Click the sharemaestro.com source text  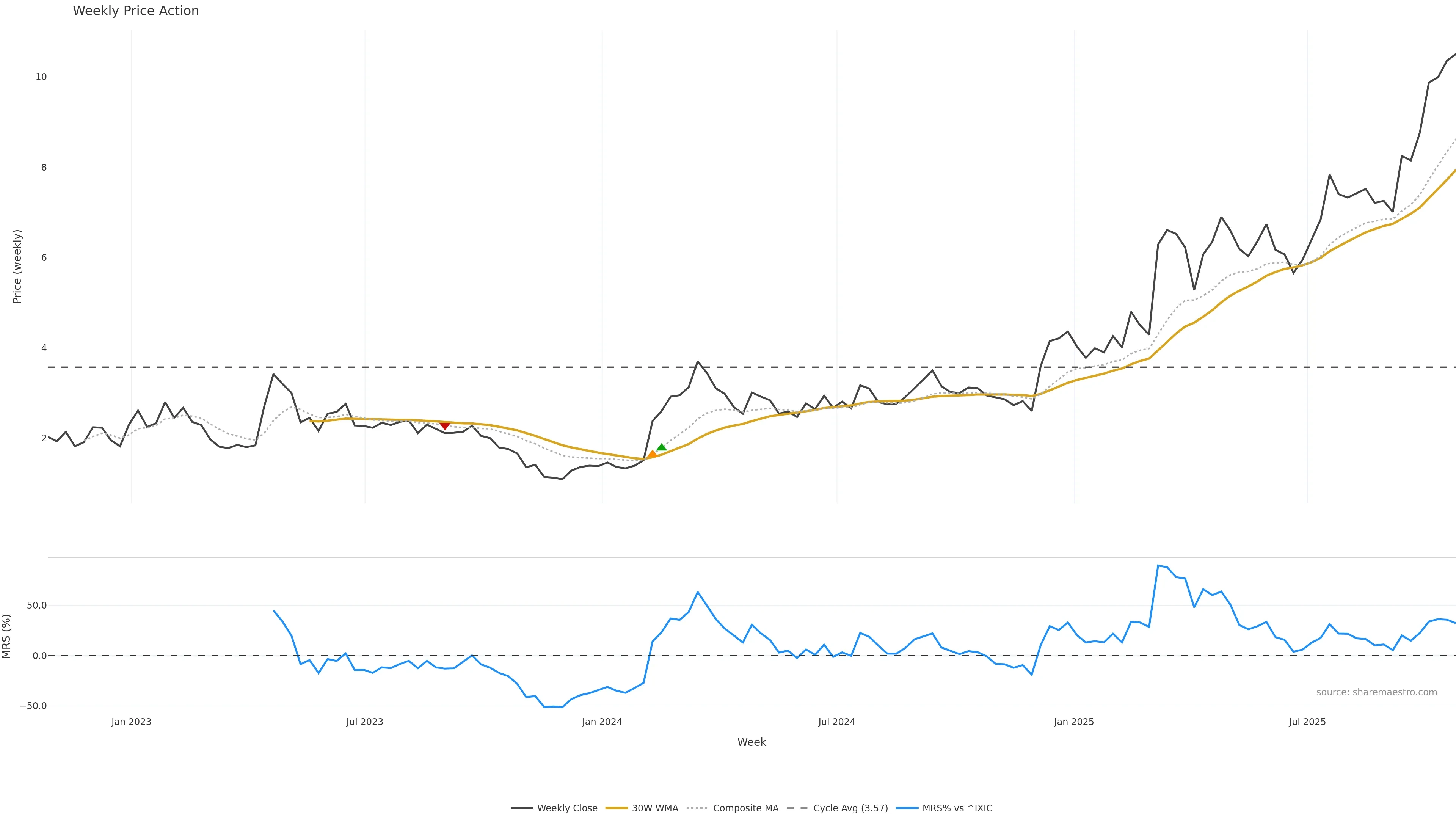(x=1376, y=692)
